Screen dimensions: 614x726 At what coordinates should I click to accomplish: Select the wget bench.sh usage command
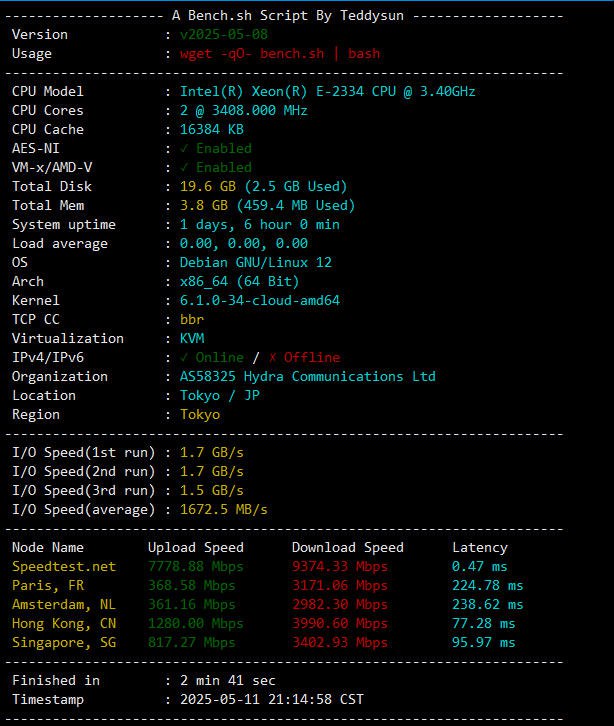click(x=280, y=54)
